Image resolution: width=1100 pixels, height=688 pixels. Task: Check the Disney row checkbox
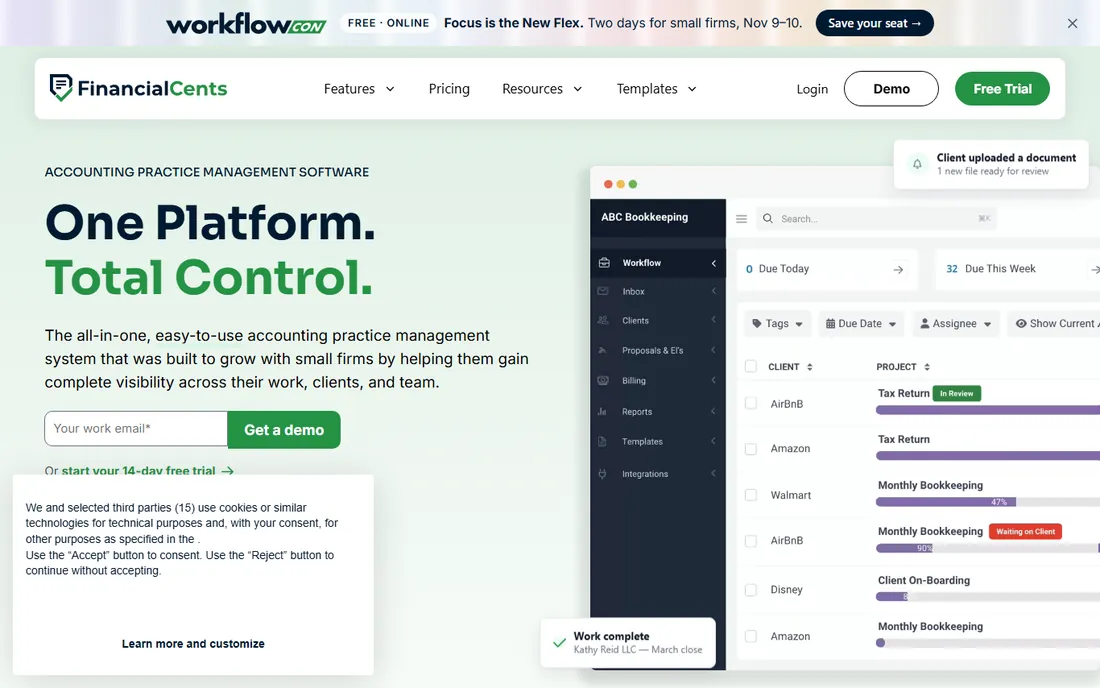[x=751, y=590]
